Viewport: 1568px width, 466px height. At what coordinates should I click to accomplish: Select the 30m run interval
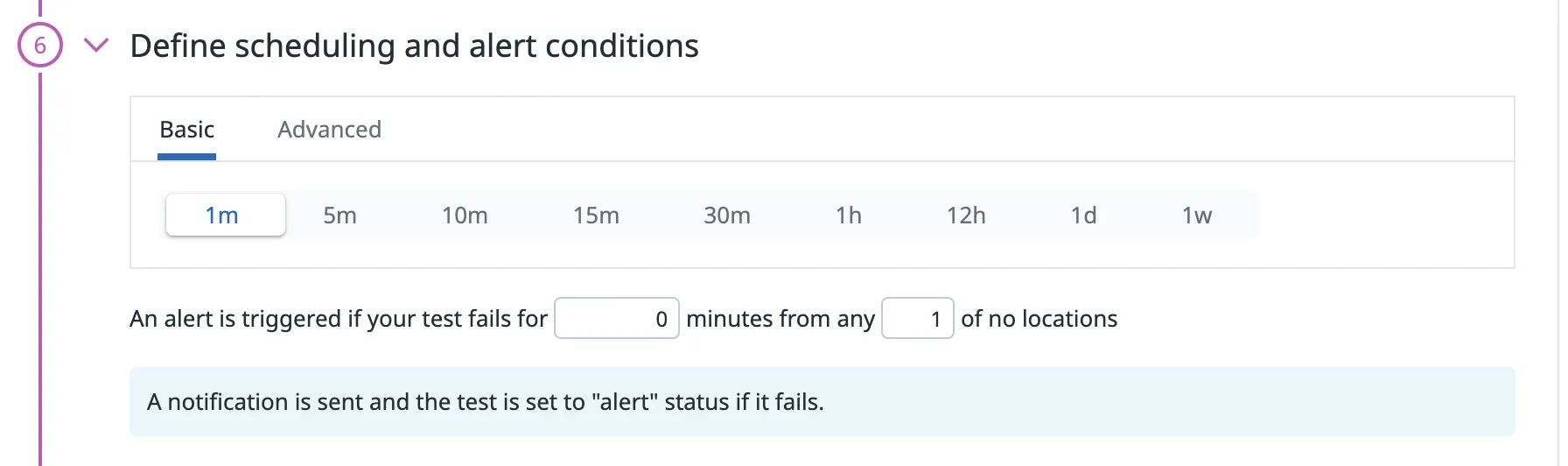[727, 215]
